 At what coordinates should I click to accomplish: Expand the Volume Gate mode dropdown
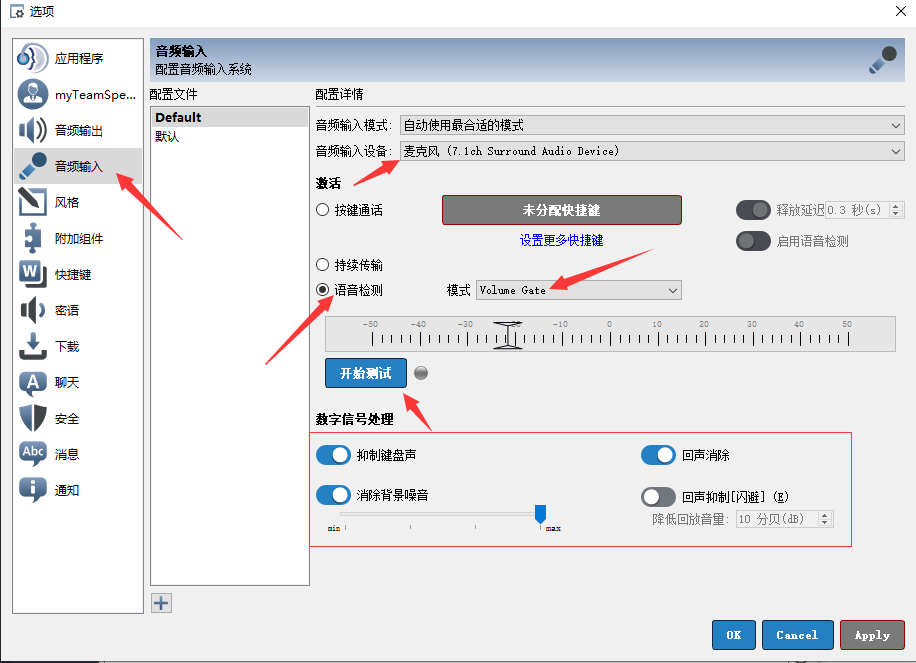pos(578,290)
